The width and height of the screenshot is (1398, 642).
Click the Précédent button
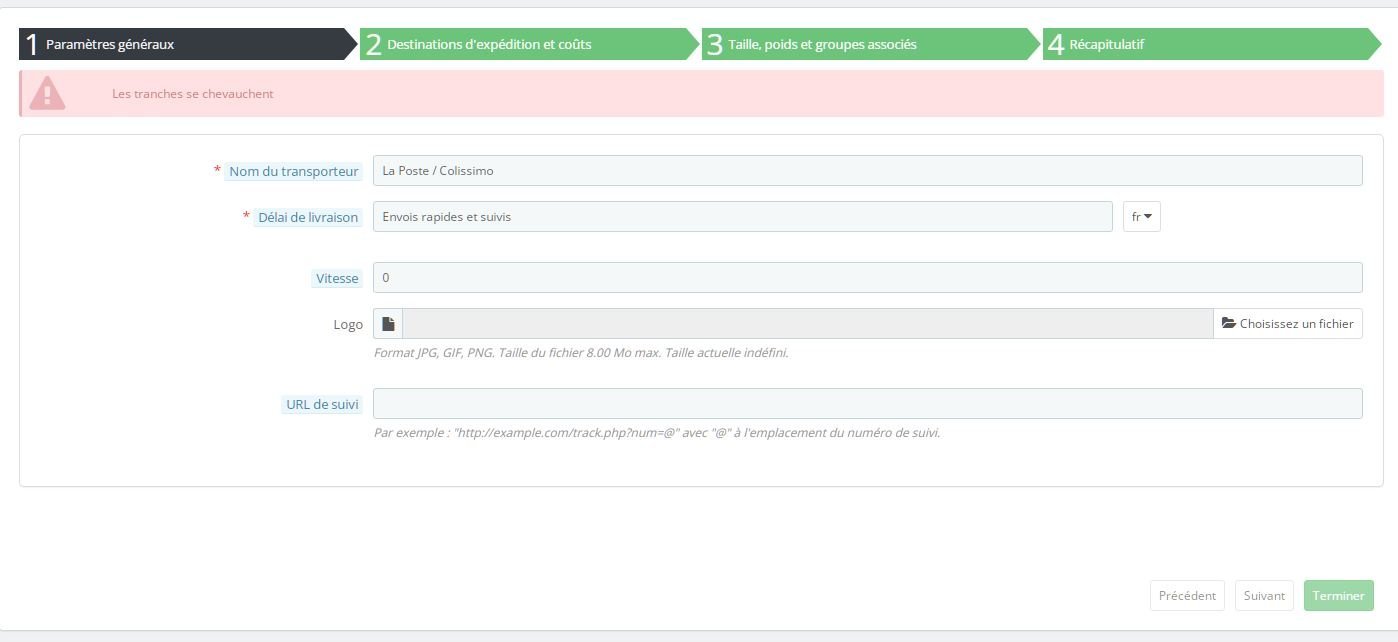[x=1187, y=596]
